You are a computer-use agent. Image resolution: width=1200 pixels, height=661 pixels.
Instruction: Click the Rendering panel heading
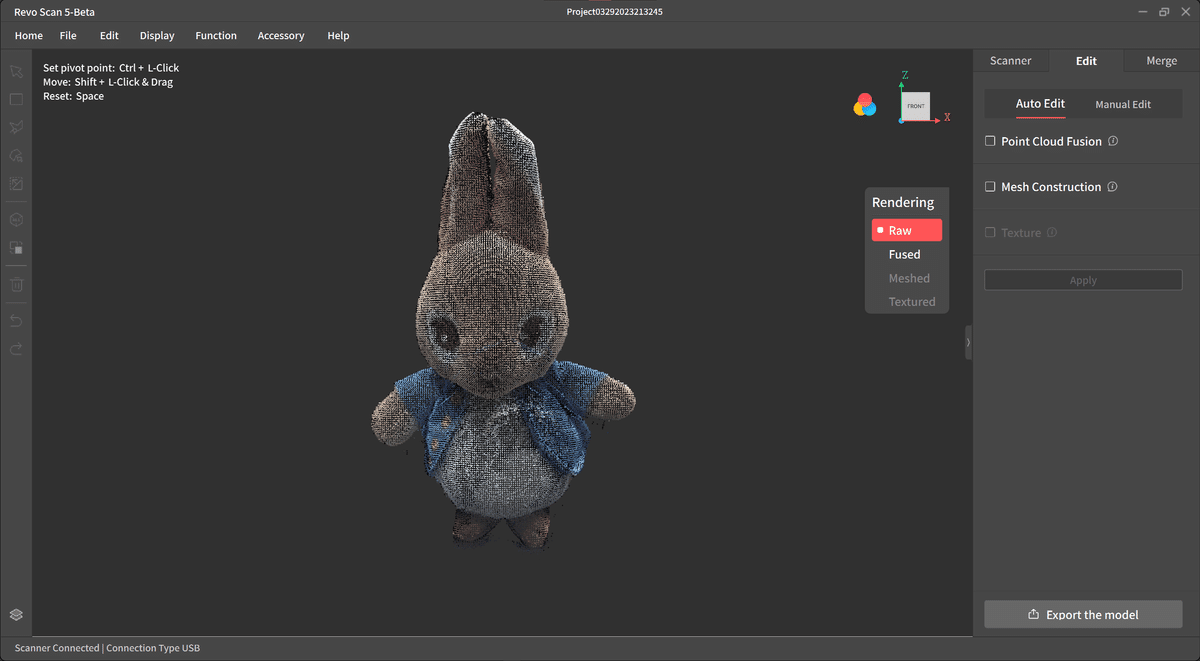click(x=903, y=202)
